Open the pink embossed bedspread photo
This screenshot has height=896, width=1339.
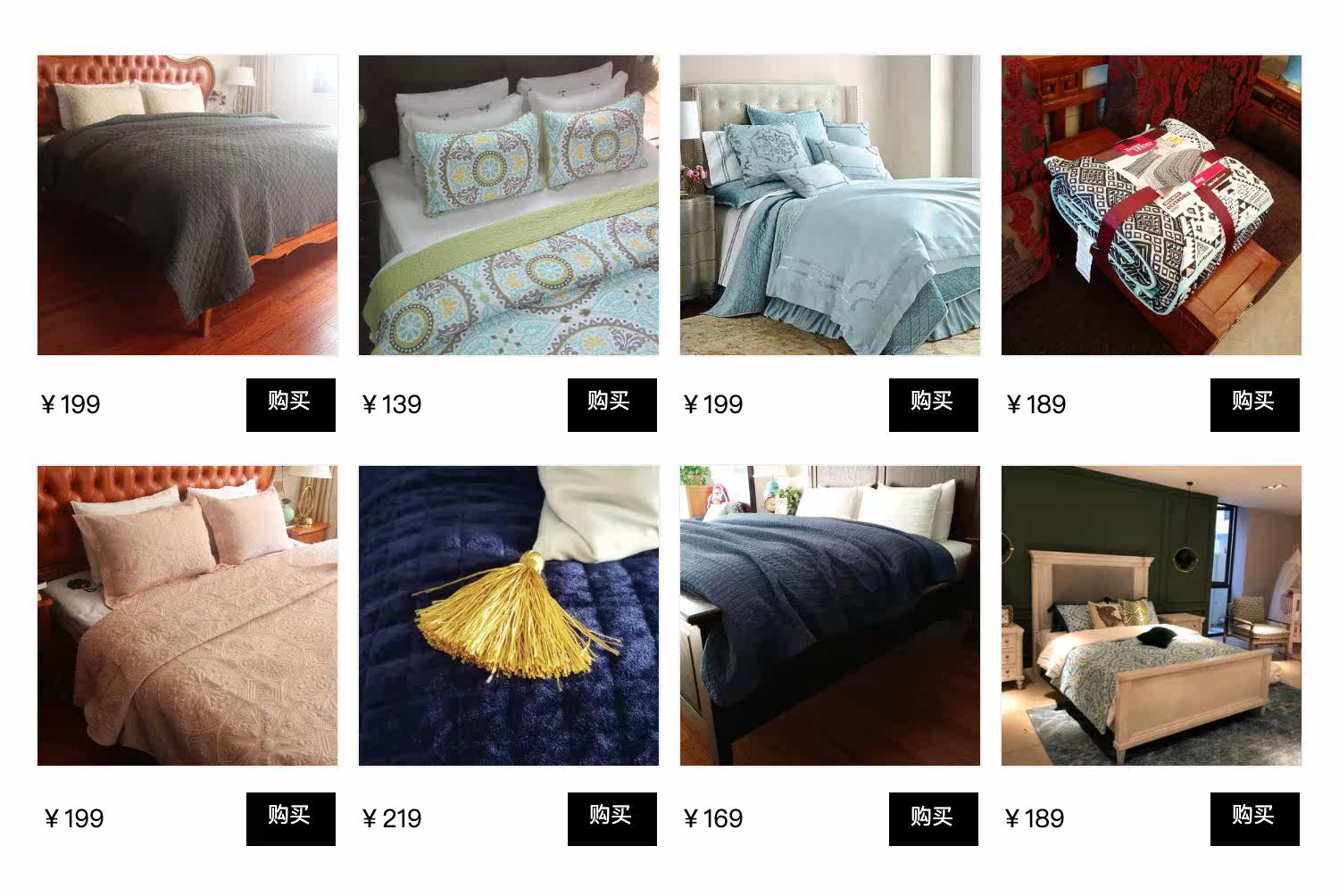(187, 616)
